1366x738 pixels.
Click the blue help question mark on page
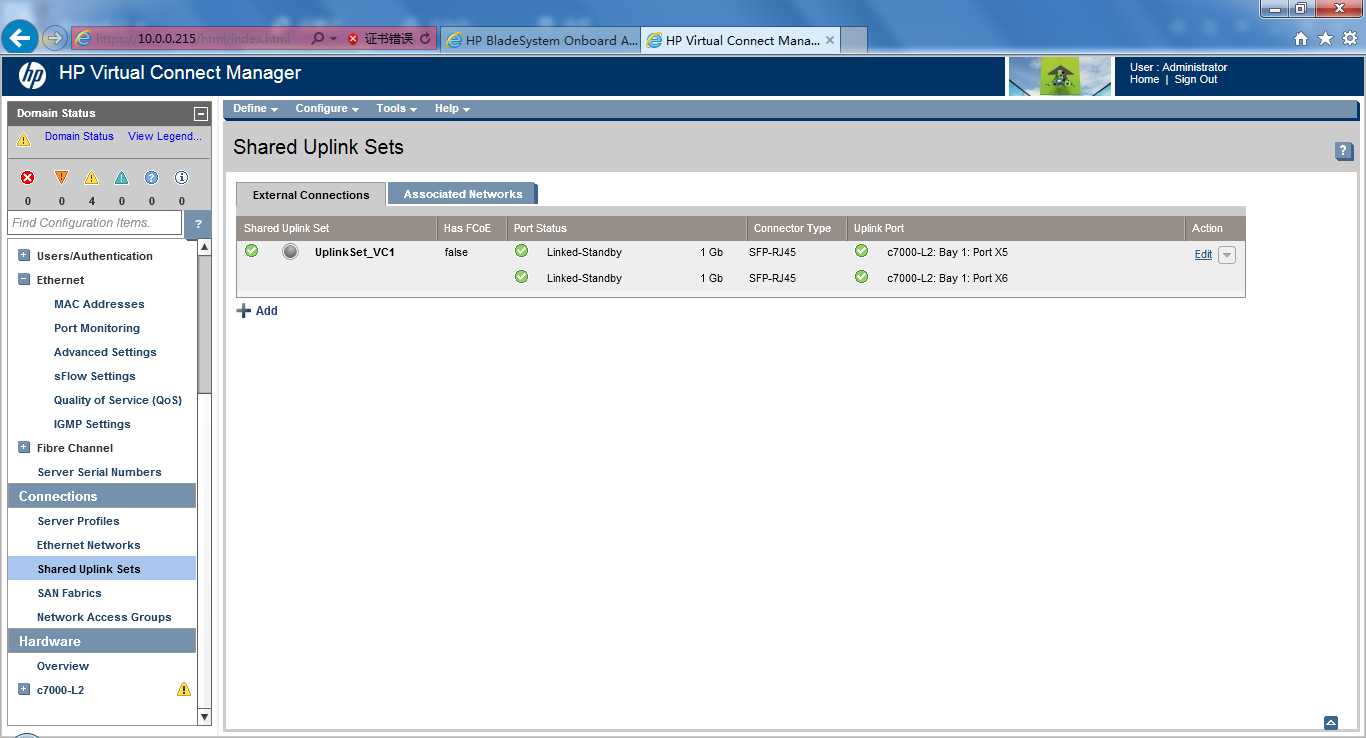coord(1344,151)
